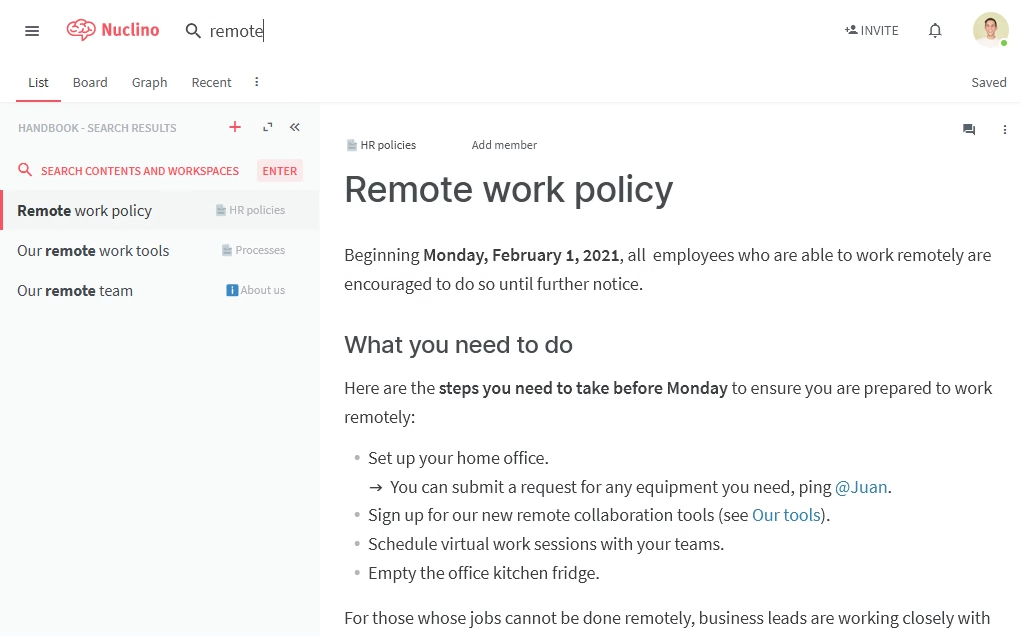Switch to the Graph tab
The image size is (1022, 636).
149,82
